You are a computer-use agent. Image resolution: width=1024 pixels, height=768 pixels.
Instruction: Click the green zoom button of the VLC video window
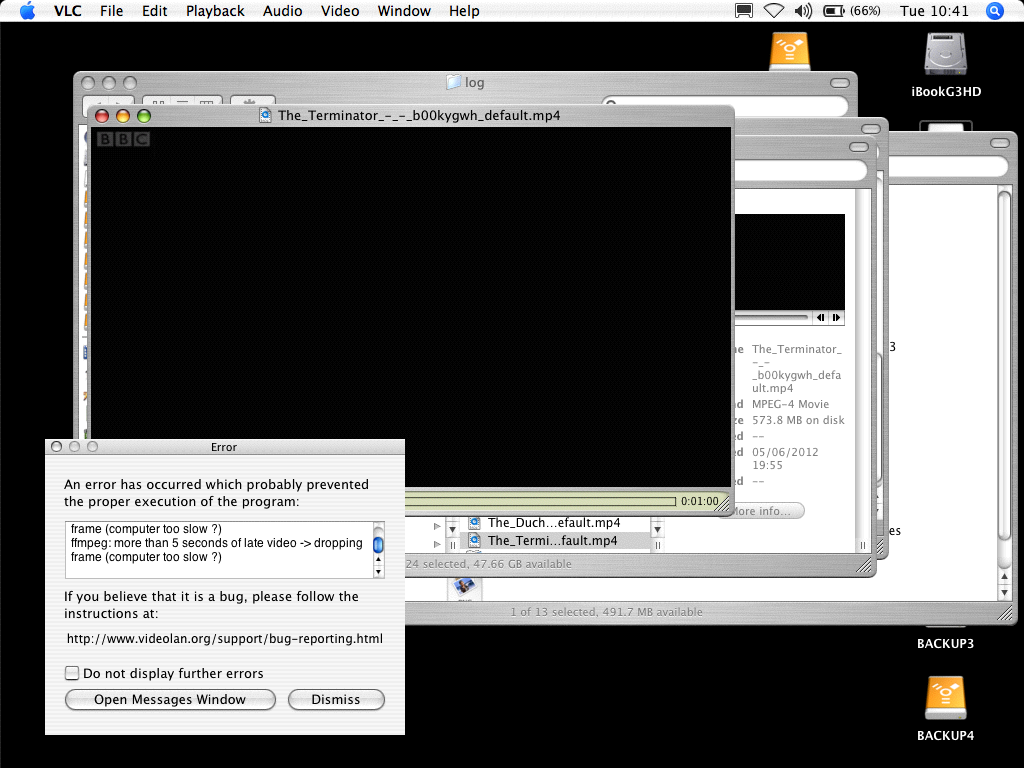pos(144,116)
